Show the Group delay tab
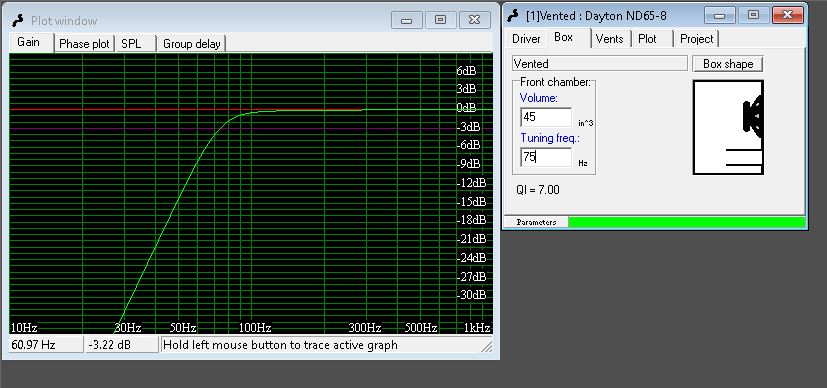This screenshot has width=827, height=388. click(x=191, y=44)
